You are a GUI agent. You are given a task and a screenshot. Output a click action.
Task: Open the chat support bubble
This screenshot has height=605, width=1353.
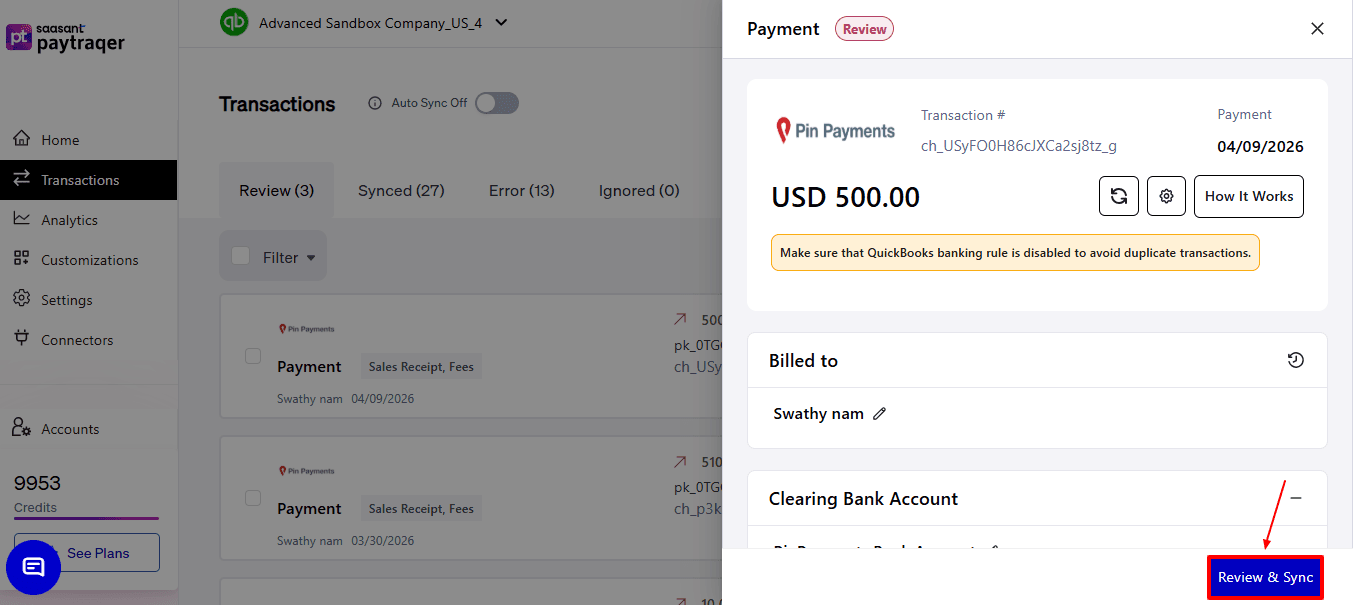pos(33,567)
